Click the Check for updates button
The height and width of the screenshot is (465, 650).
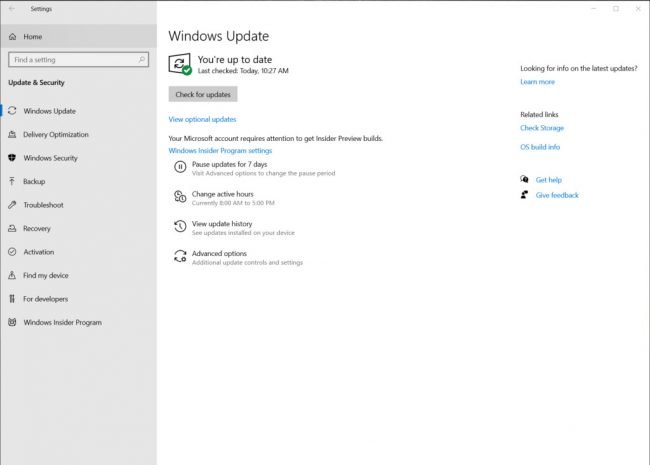[x=203, y=94]
